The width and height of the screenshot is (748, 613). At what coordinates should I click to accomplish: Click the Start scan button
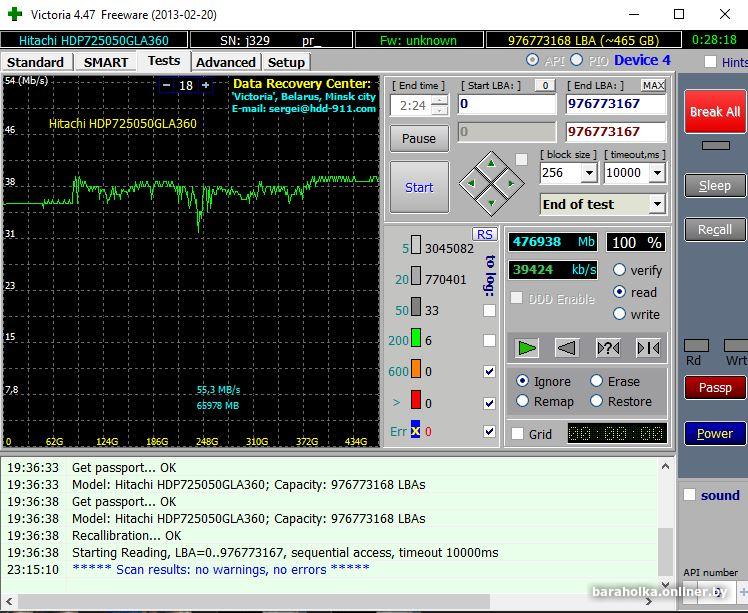click(419, 187)
